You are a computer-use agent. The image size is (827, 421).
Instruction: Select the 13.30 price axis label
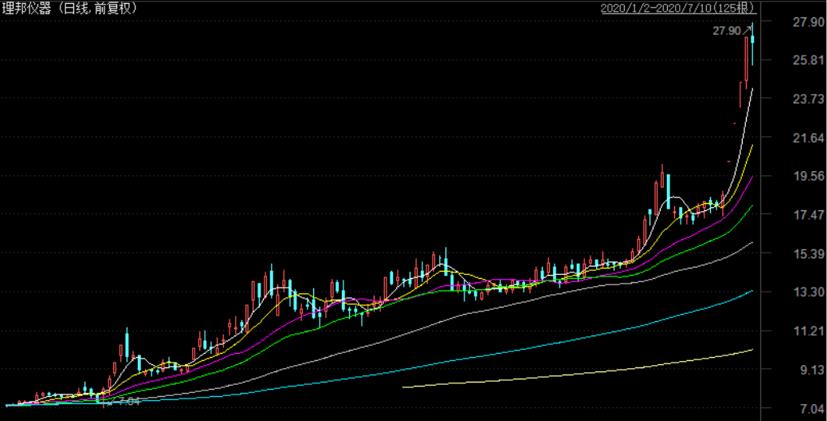pyautogui.click(x=808, y=292)
